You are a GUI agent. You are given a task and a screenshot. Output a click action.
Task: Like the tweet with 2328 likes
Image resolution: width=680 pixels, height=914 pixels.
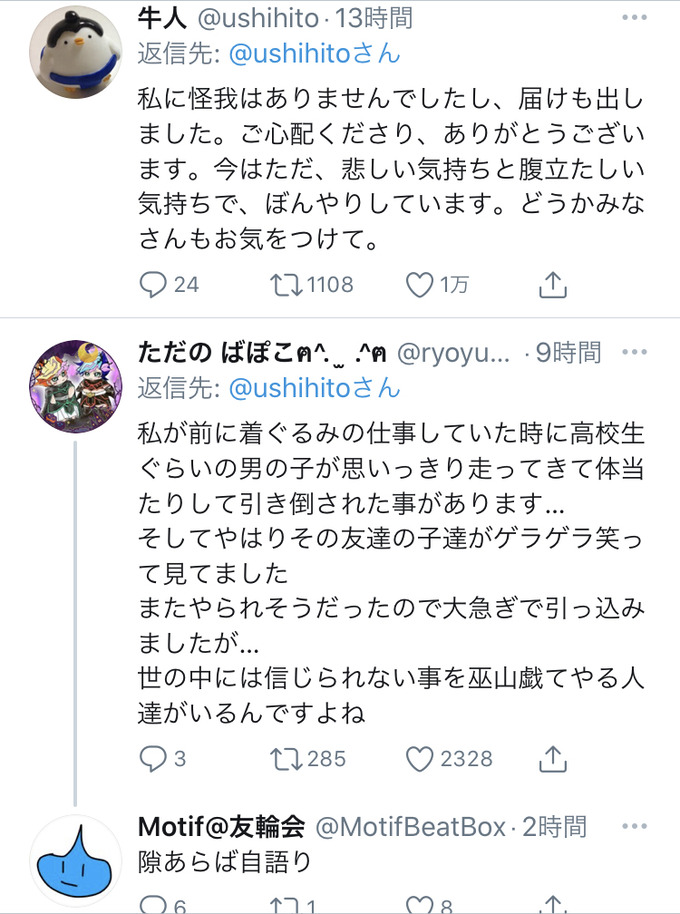(x=419, y=759)
